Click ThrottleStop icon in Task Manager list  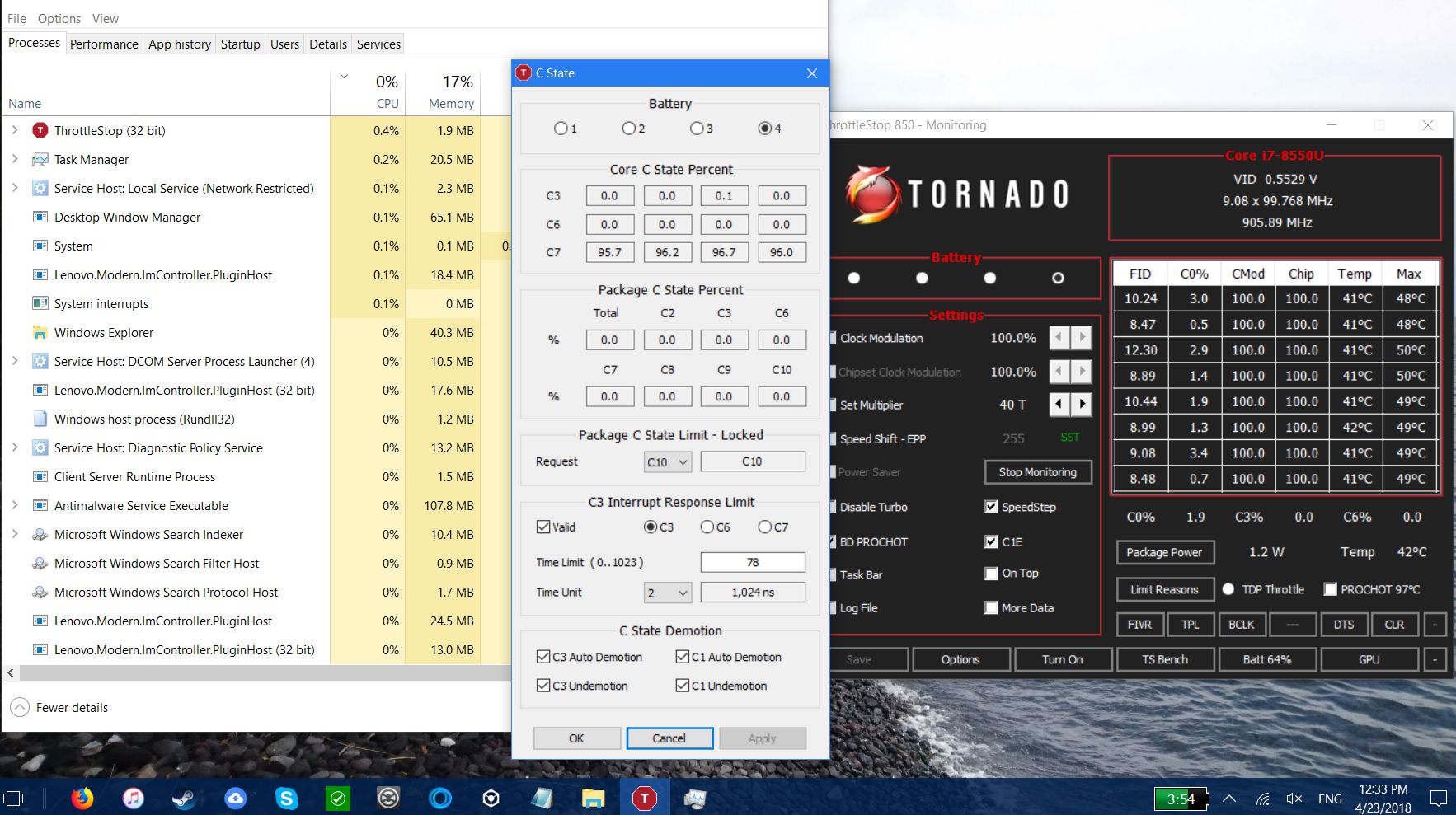tap(40, 130)
